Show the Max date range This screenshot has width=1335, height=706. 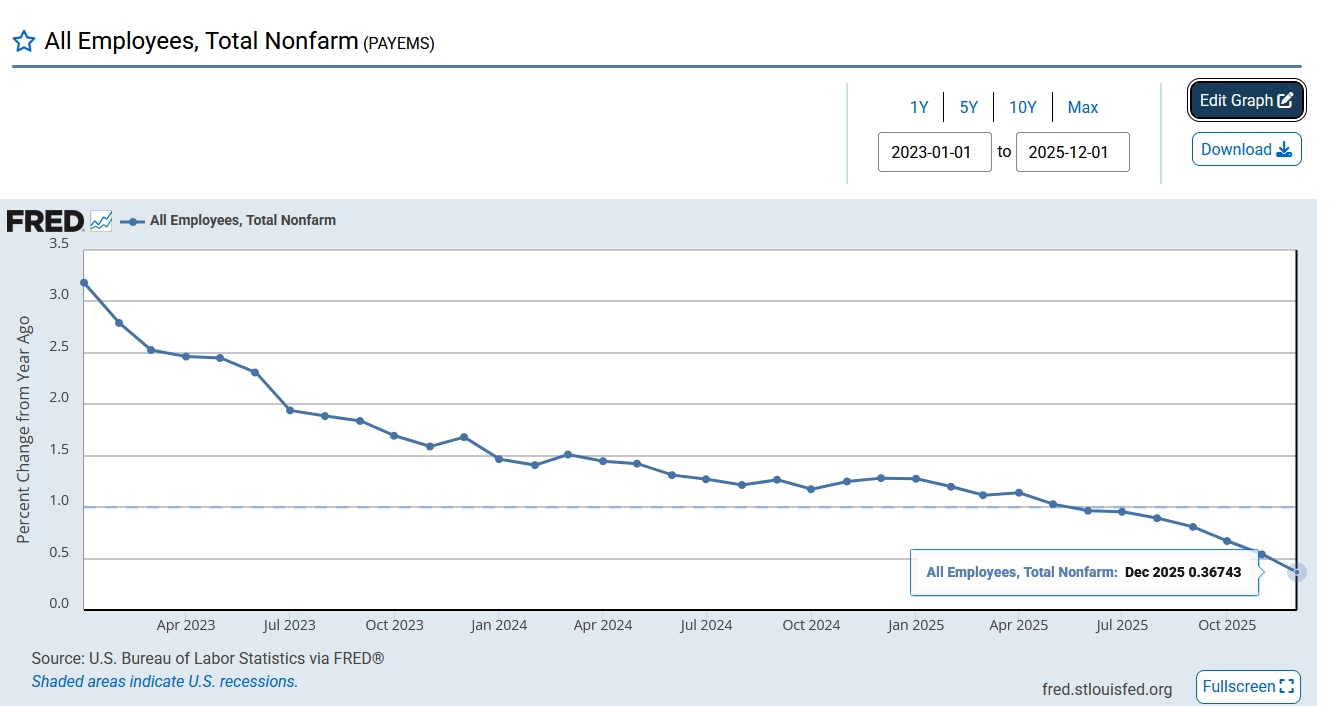click(1082, 107)
